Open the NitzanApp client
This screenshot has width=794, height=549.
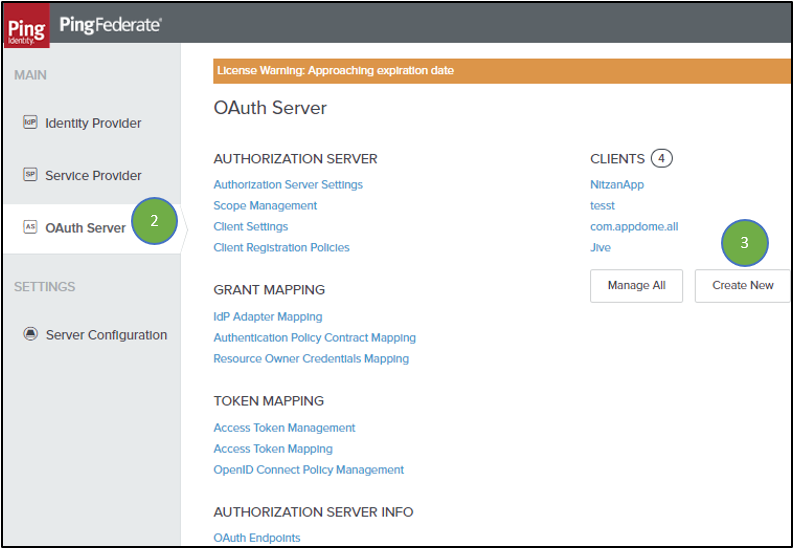tap(617, 184)
